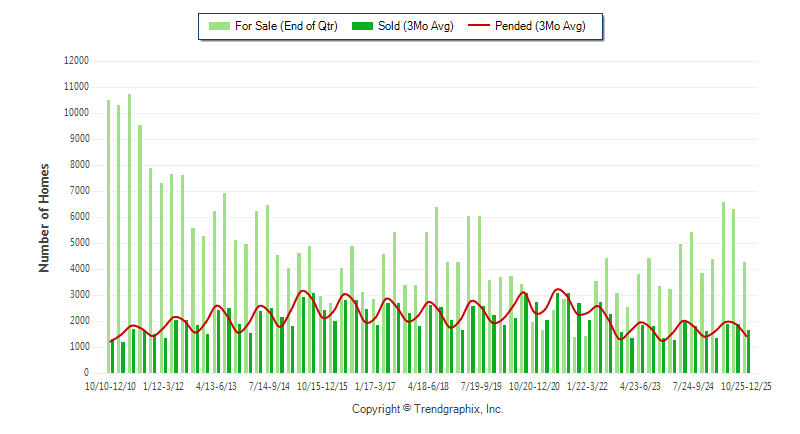800x434 pixels.
Task: Click the 4/13-6/13 x-axis label
Action: (x=216, y=385)
